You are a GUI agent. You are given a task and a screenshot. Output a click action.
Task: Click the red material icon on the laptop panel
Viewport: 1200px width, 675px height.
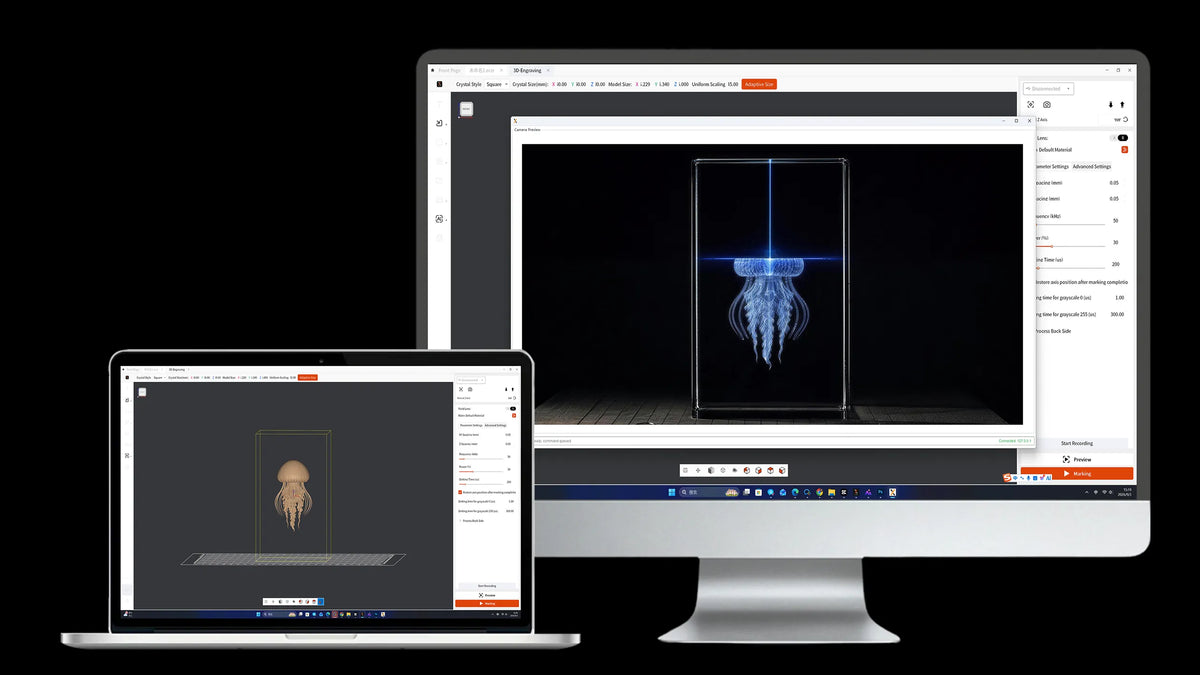[x=514, y=415]
